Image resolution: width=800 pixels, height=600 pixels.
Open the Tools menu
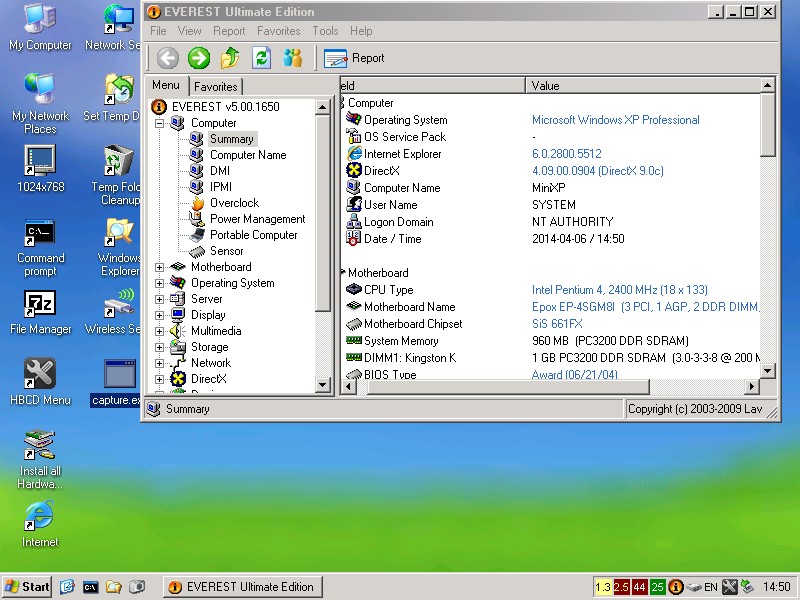coord(325,31)
